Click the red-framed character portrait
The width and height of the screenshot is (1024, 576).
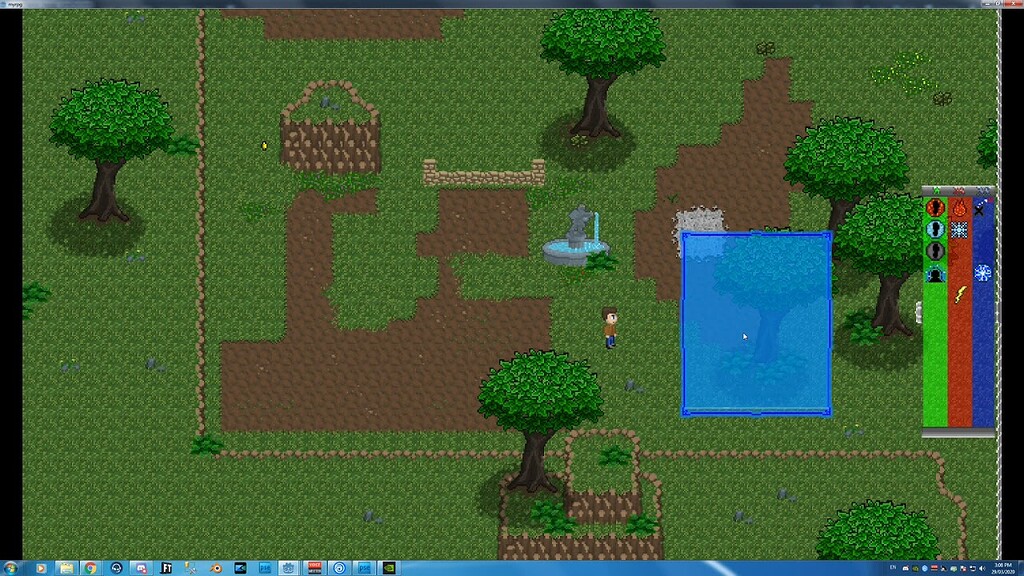[935, 208]
